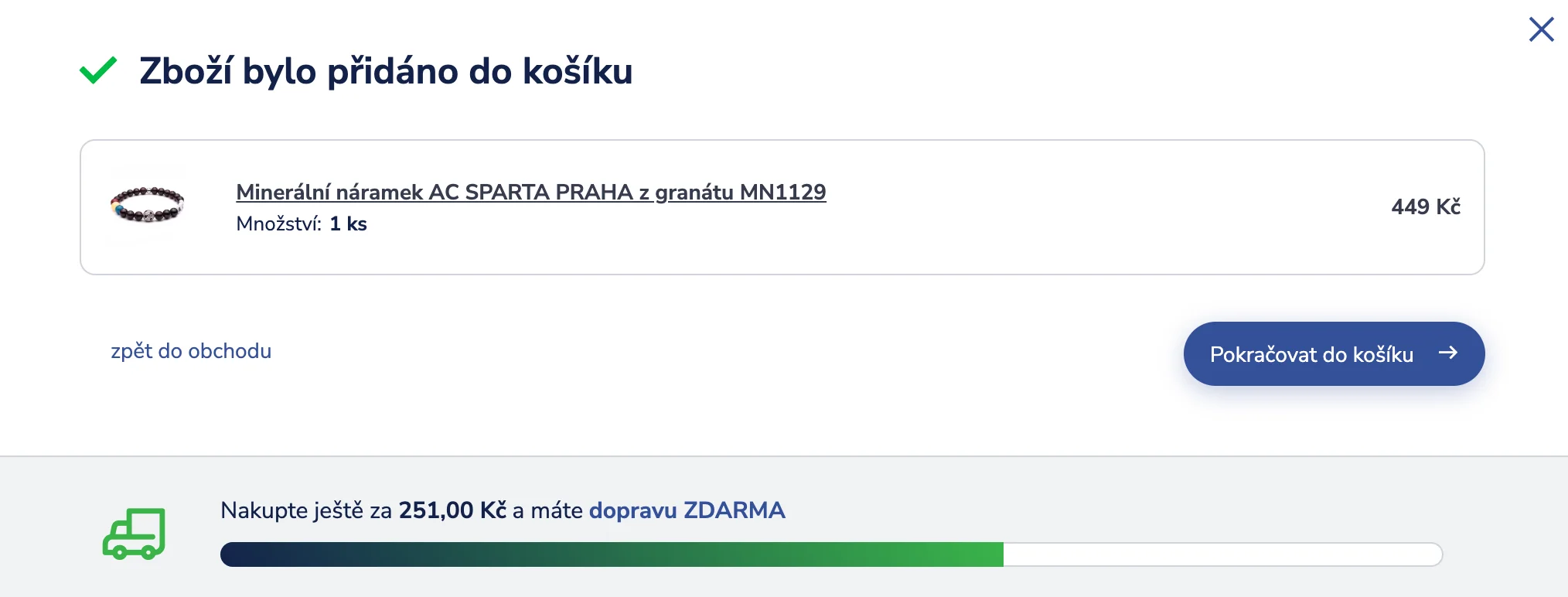Viewport: 1568px width, 597px height.
Task: Click the empty end of the shipping progress bar
Action: coord(1237,554)
